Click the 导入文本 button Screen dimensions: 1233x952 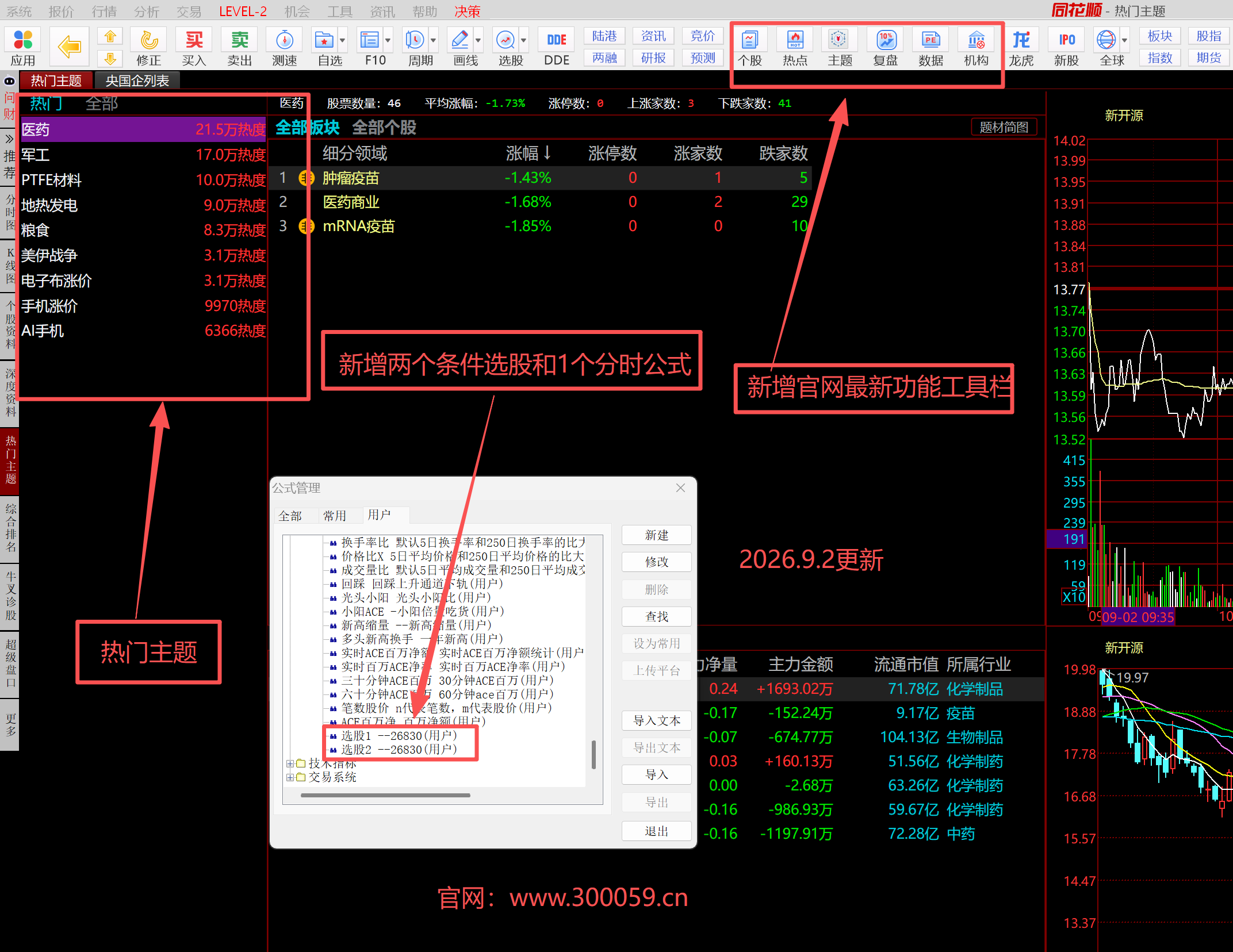(656, 721)
